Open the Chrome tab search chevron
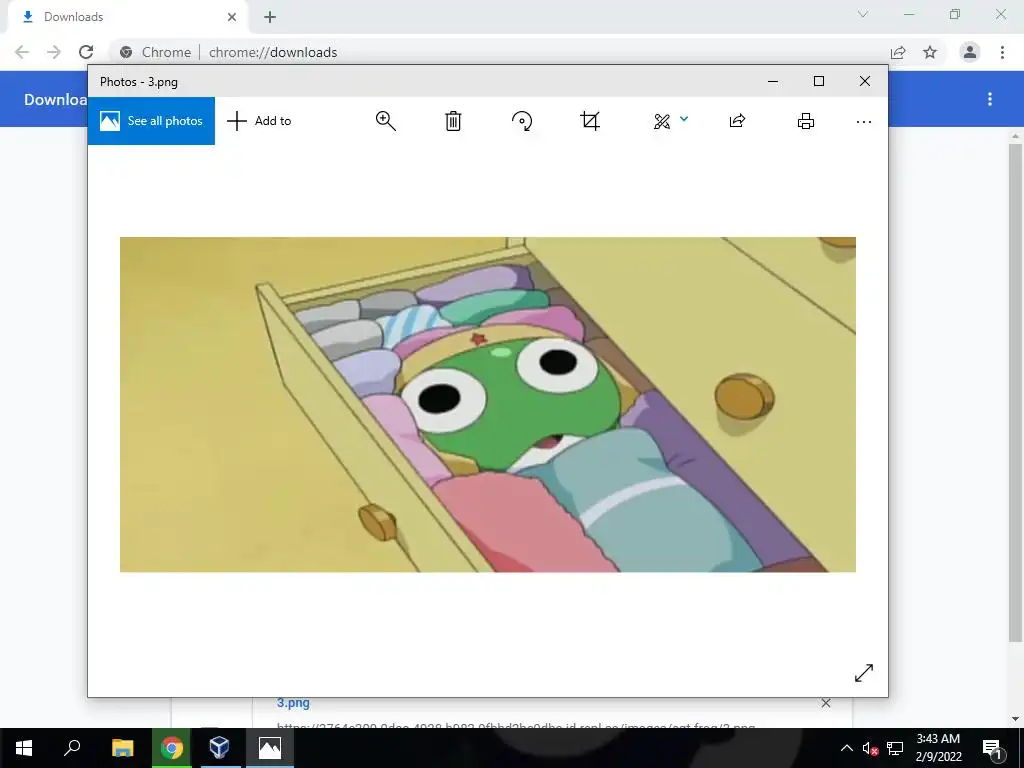This screenshot has width=1024, height=768. (863, 14)
